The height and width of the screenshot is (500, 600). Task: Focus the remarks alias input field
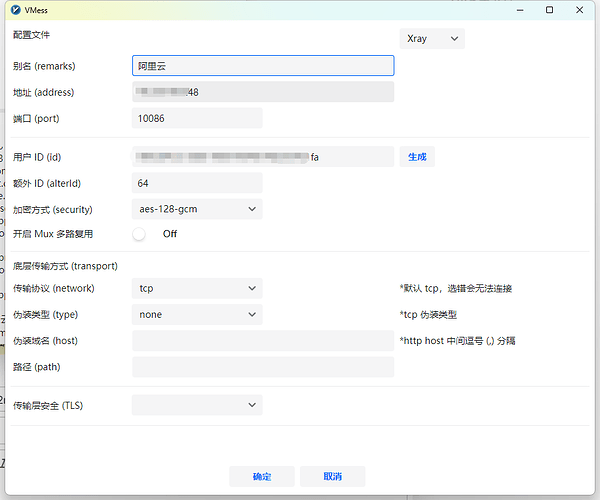(x=263, y=66)
